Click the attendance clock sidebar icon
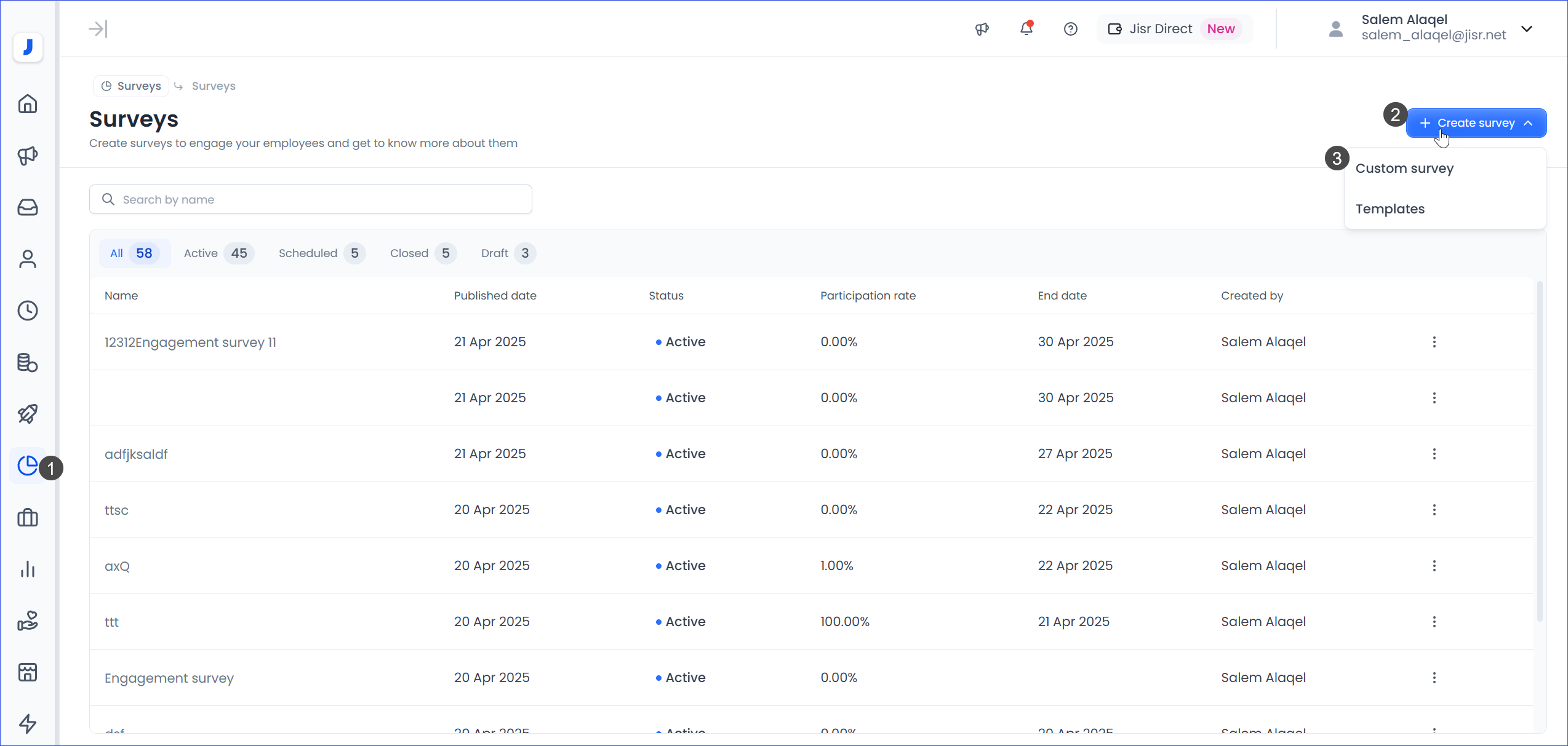1568x746 pixels. click(x=28, y=311)
